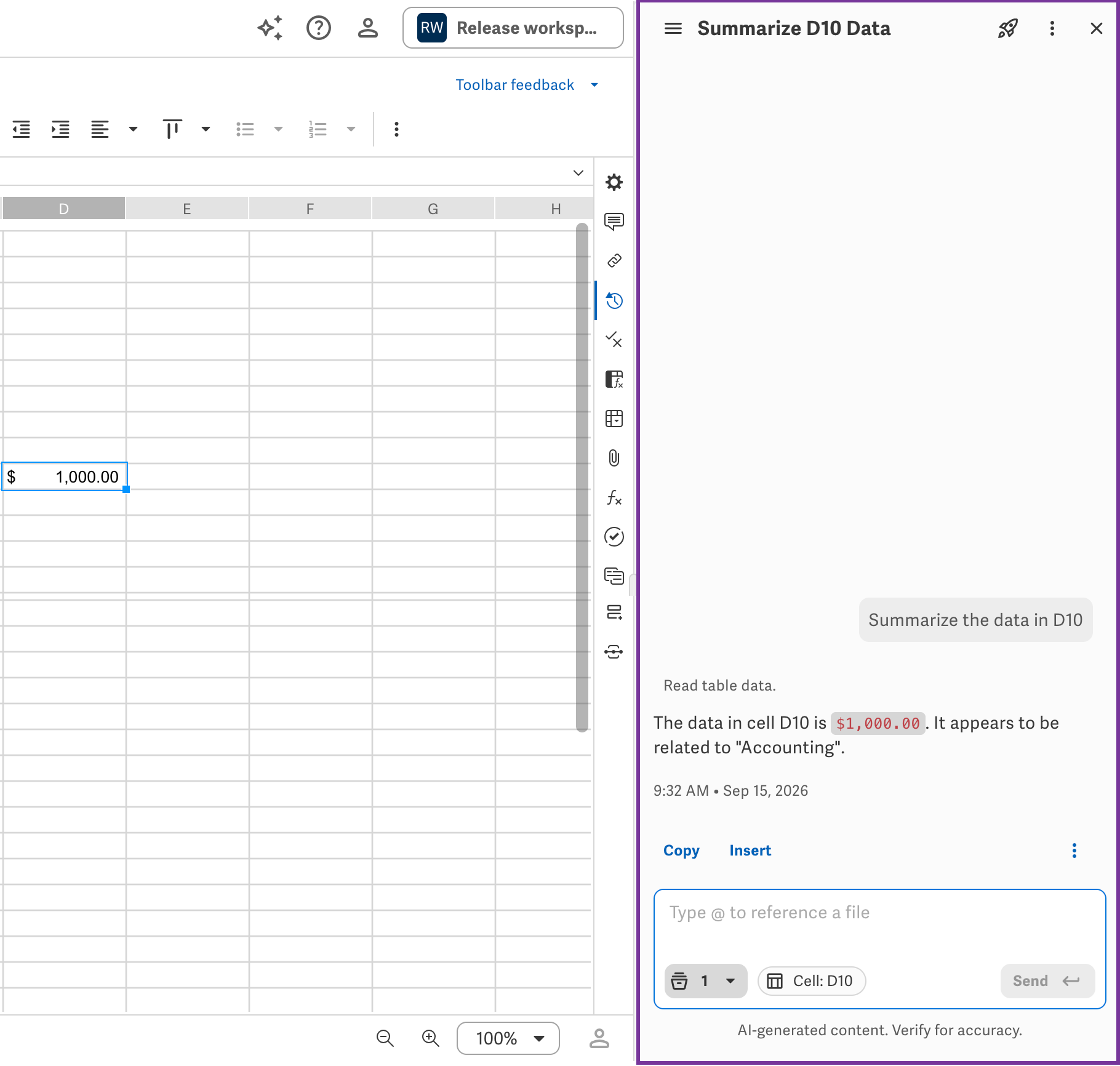Open the account profile icon in header
Screen dimensions: 1120x1066
(368, 28)
